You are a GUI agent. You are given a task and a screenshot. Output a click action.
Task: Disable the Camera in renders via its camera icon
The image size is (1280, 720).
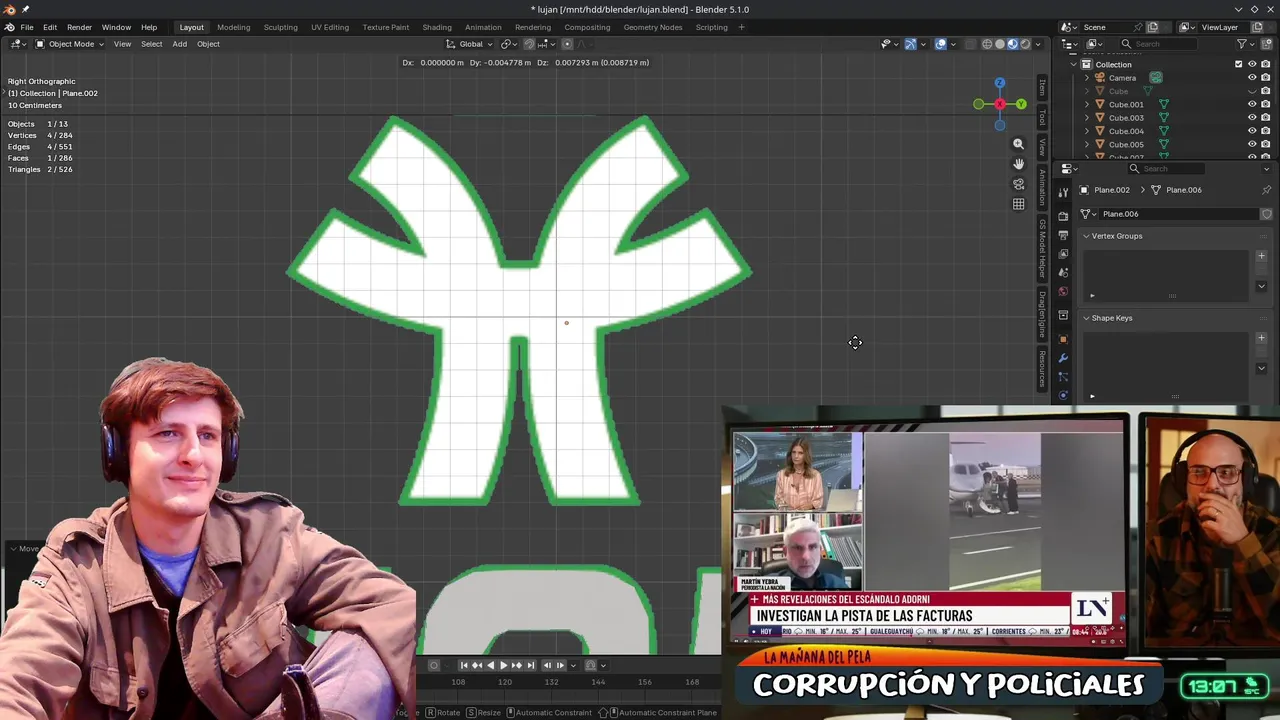[x=1265, y=77]
